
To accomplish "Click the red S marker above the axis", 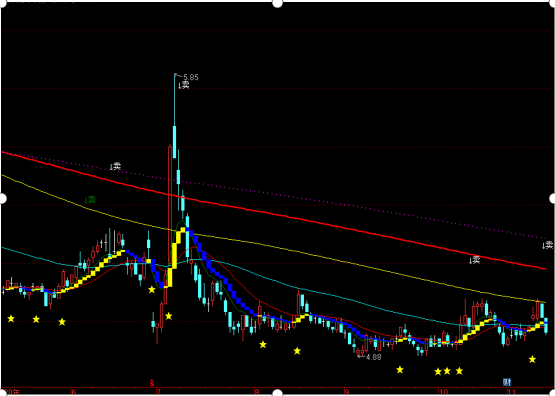I will (x=152, y=383).
